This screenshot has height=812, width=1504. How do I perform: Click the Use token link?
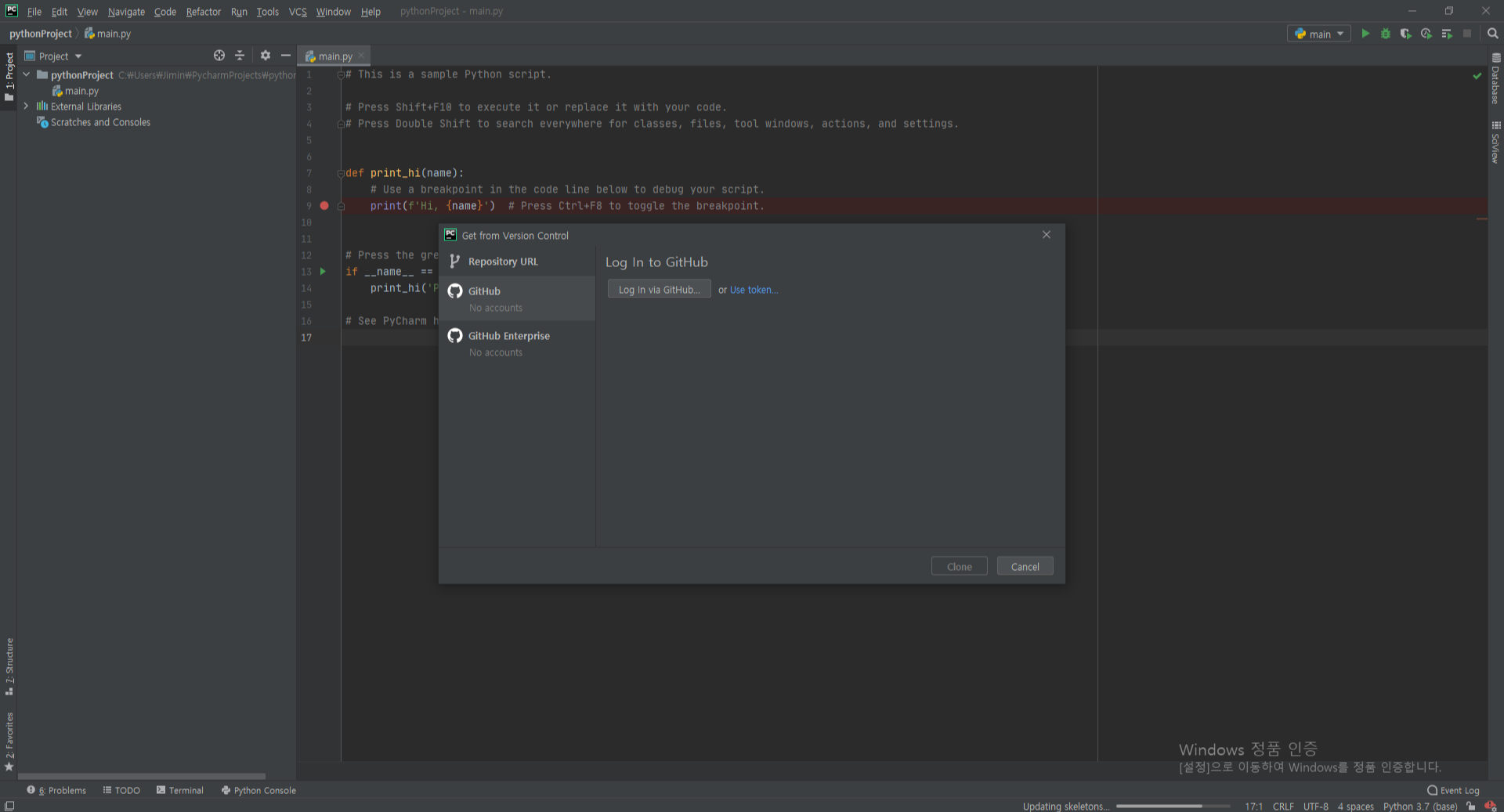pos(754,290)
